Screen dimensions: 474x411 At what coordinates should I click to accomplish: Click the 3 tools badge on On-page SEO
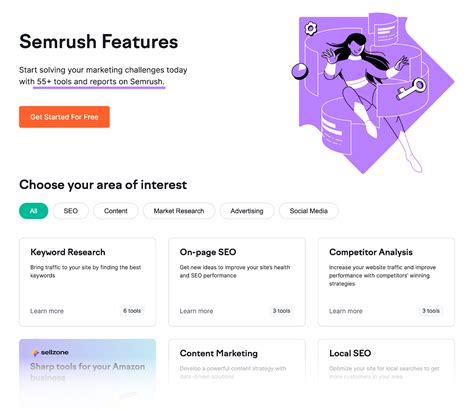[281, 311]
